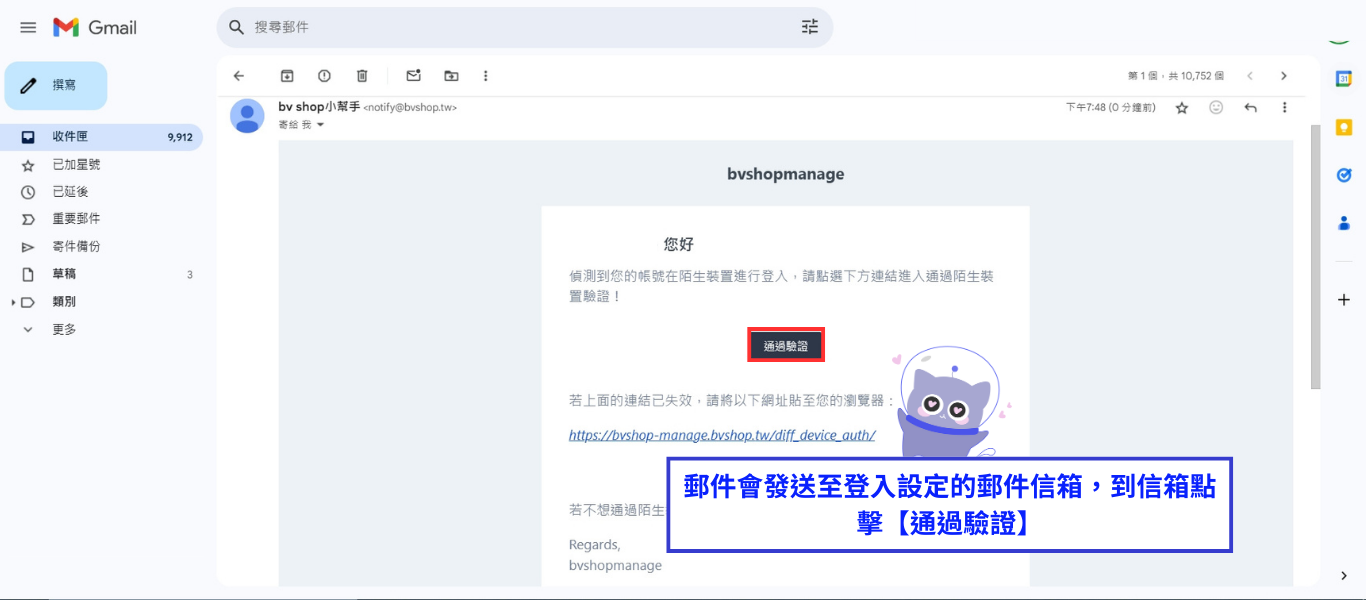Screen dimensions: 1366x600
Task: Go to older message arrow
Action: [x=1284, y=76]
